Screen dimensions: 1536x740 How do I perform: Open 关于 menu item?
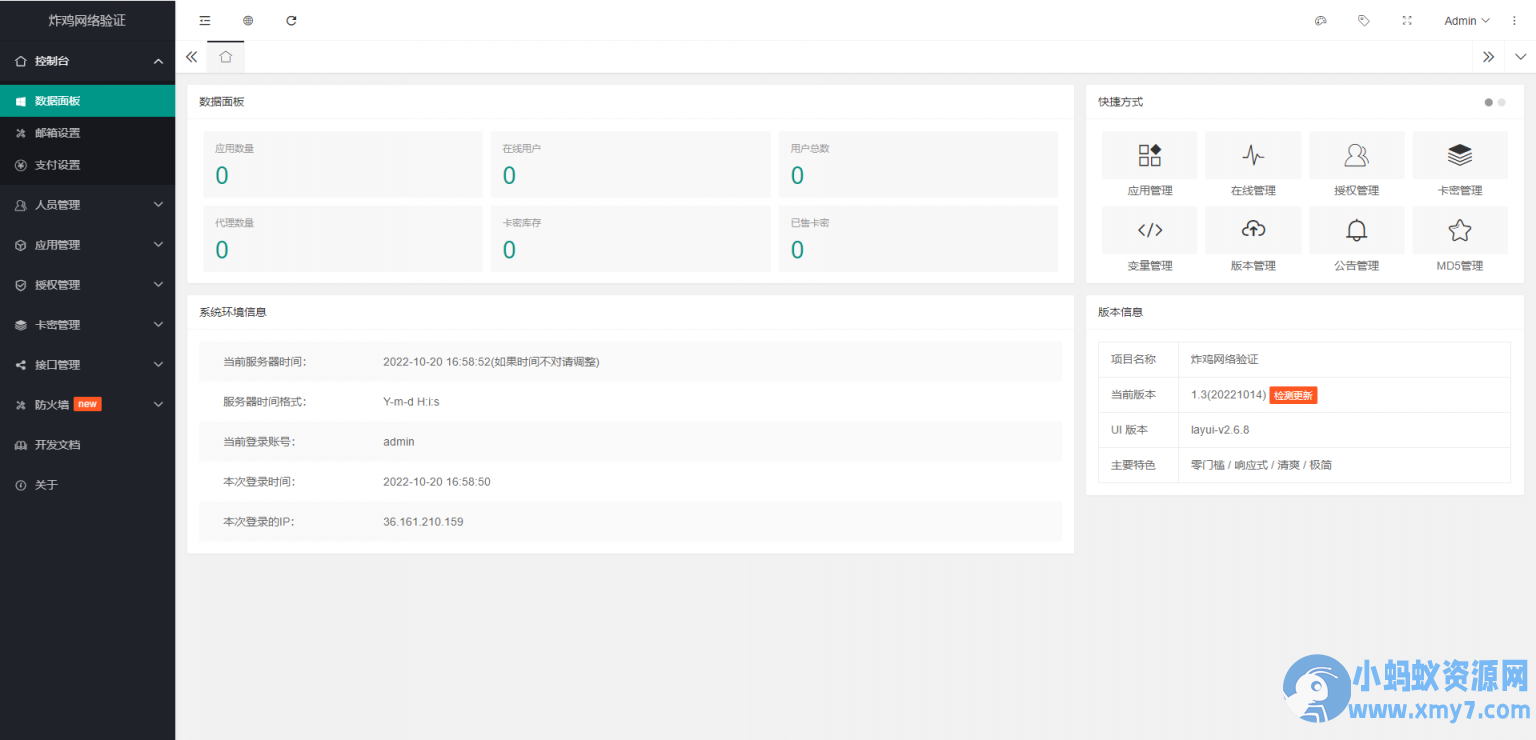tap(87, 485)
